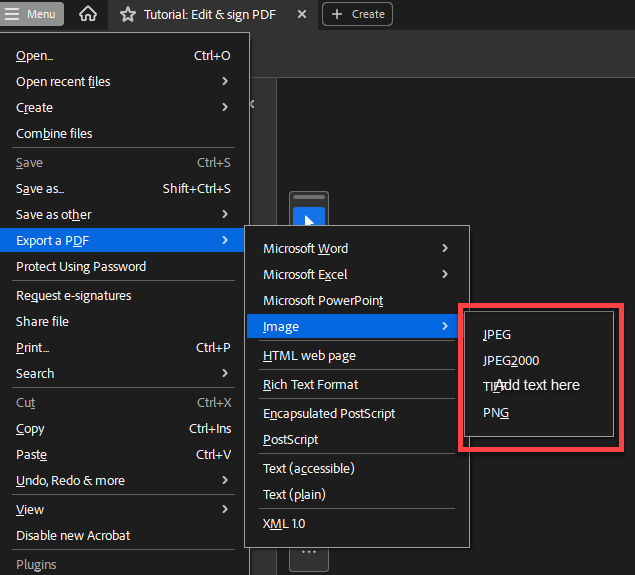Click Request e-signatures menu item
Screen dimensions: 635x575
pos(74,296)
